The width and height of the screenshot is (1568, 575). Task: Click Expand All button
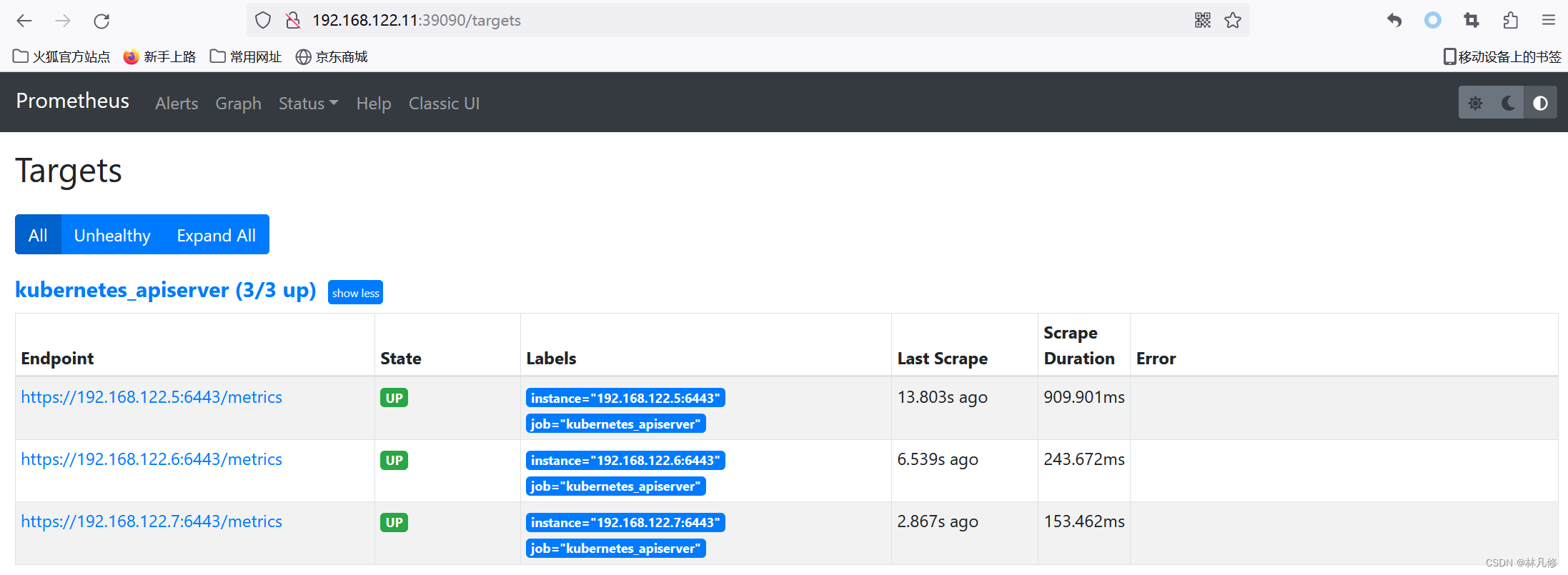[x=217, y=235]
